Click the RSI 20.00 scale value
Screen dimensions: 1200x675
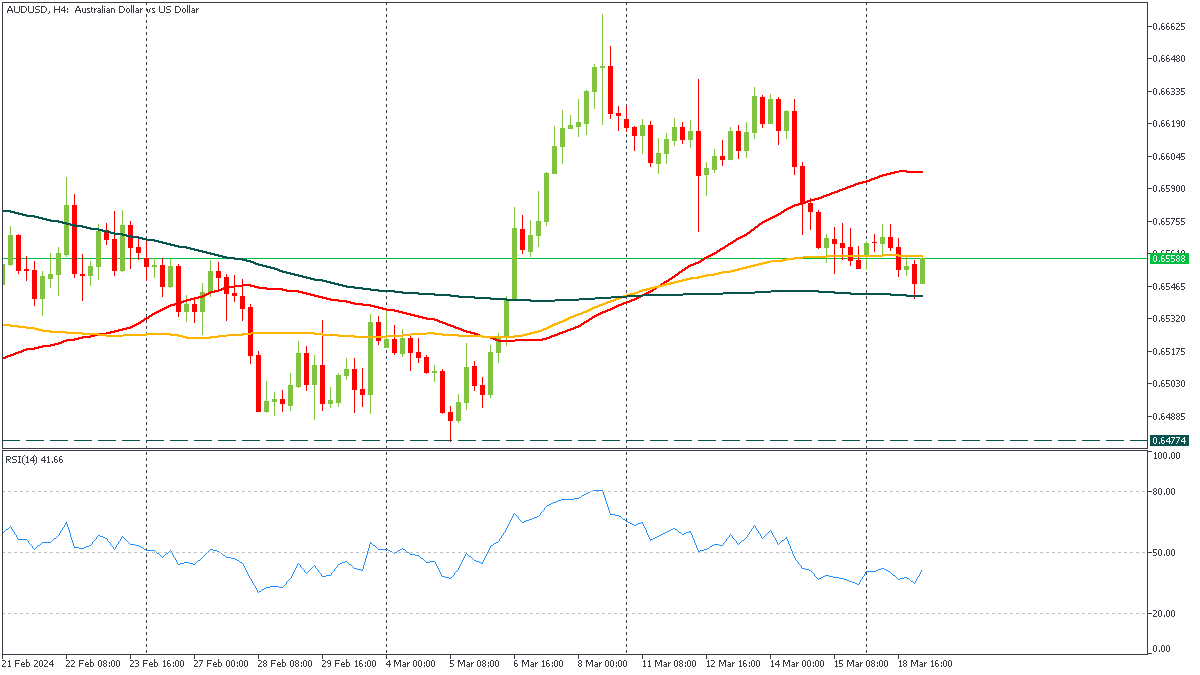(1165, 613)
